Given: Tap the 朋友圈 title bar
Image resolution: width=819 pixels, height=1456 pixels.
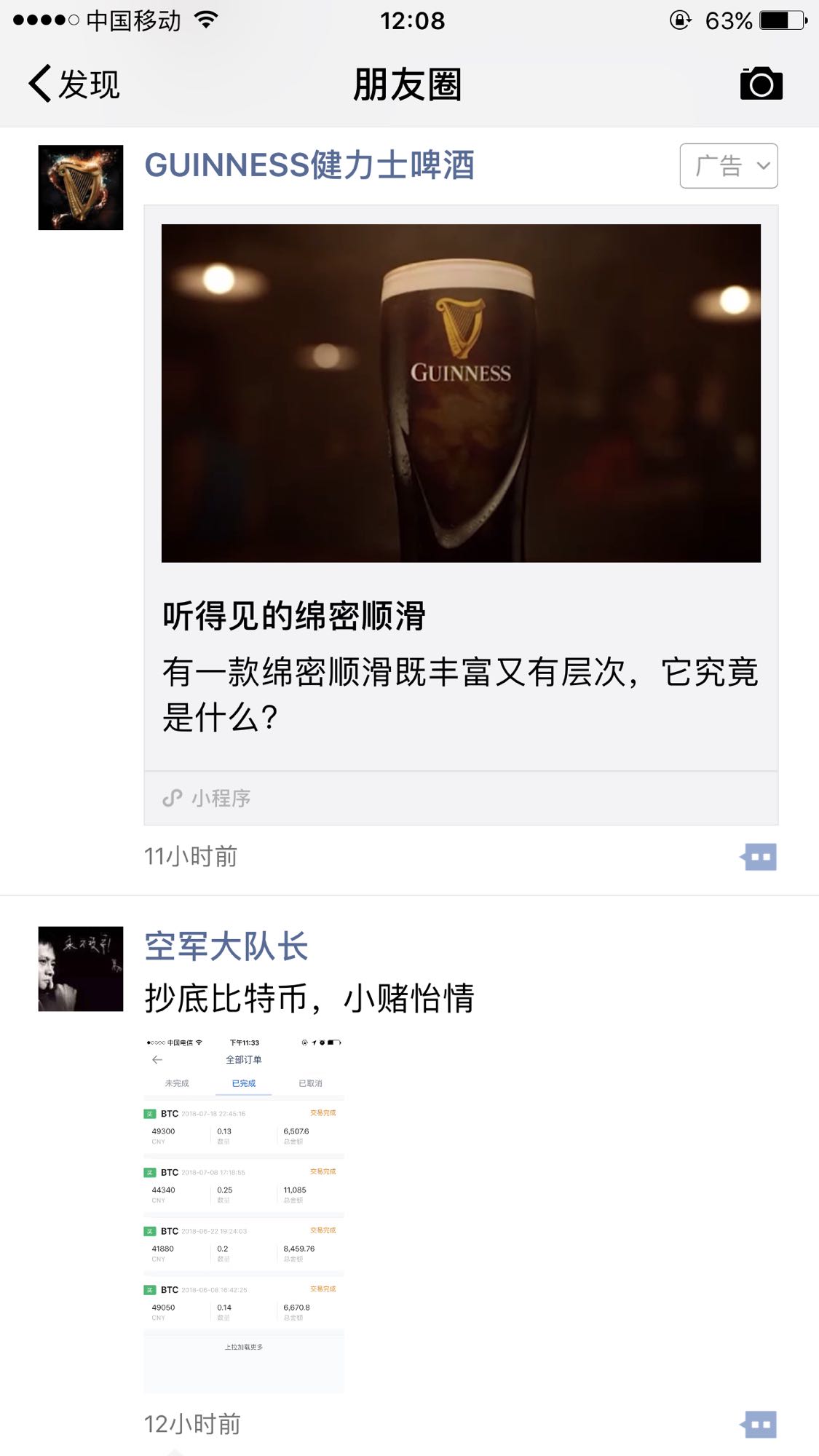Looking at the screenshot, I should 408,84.
